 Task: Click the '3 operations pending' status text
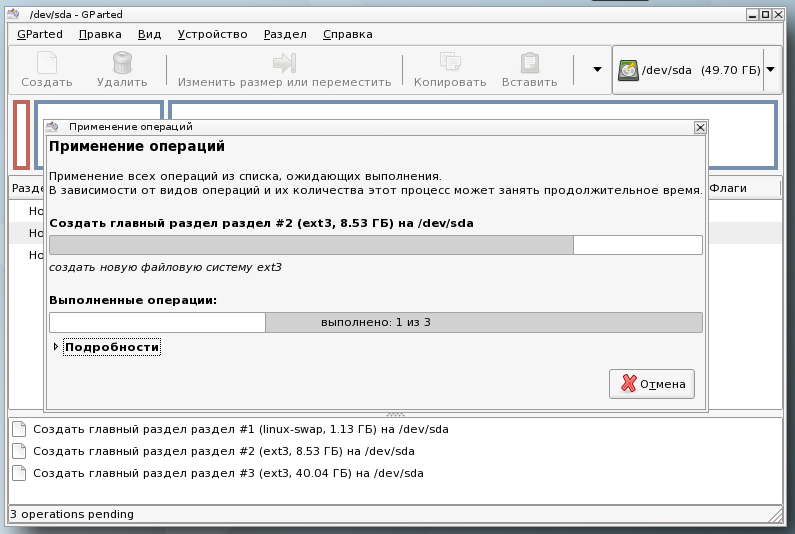[72, 514]
